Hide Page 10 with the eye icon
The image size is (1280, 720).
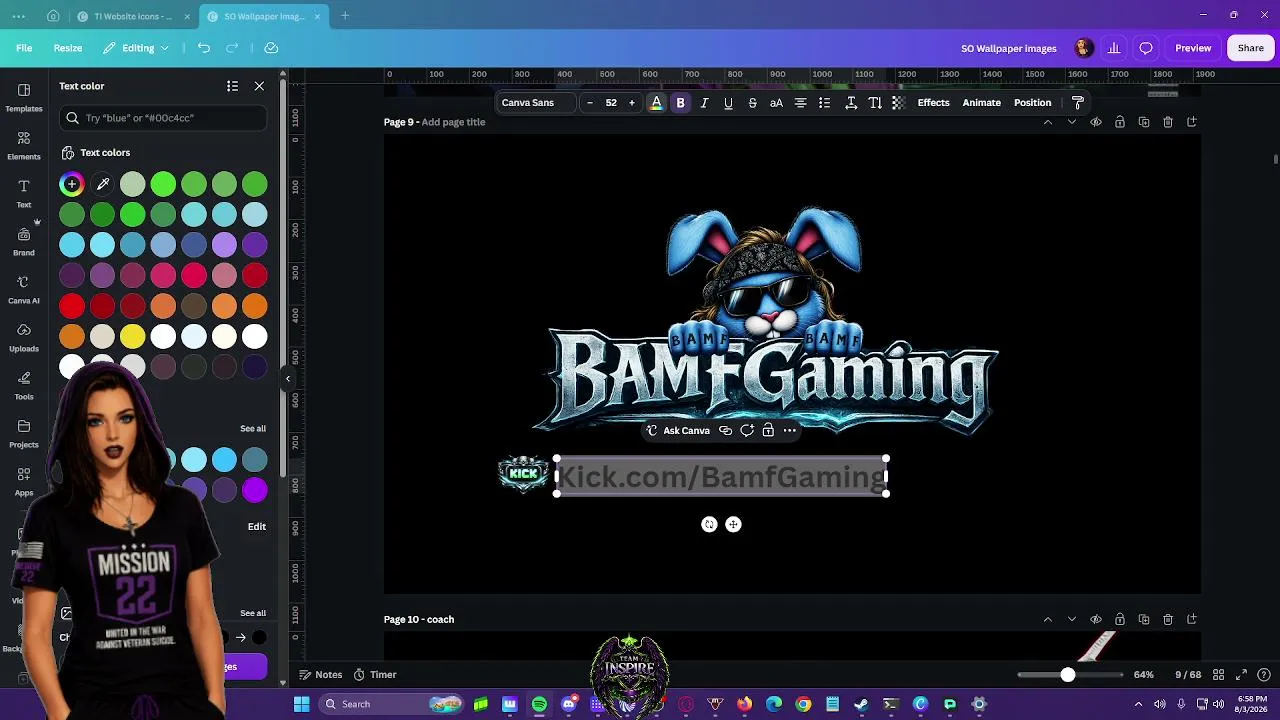(1096, 619)
